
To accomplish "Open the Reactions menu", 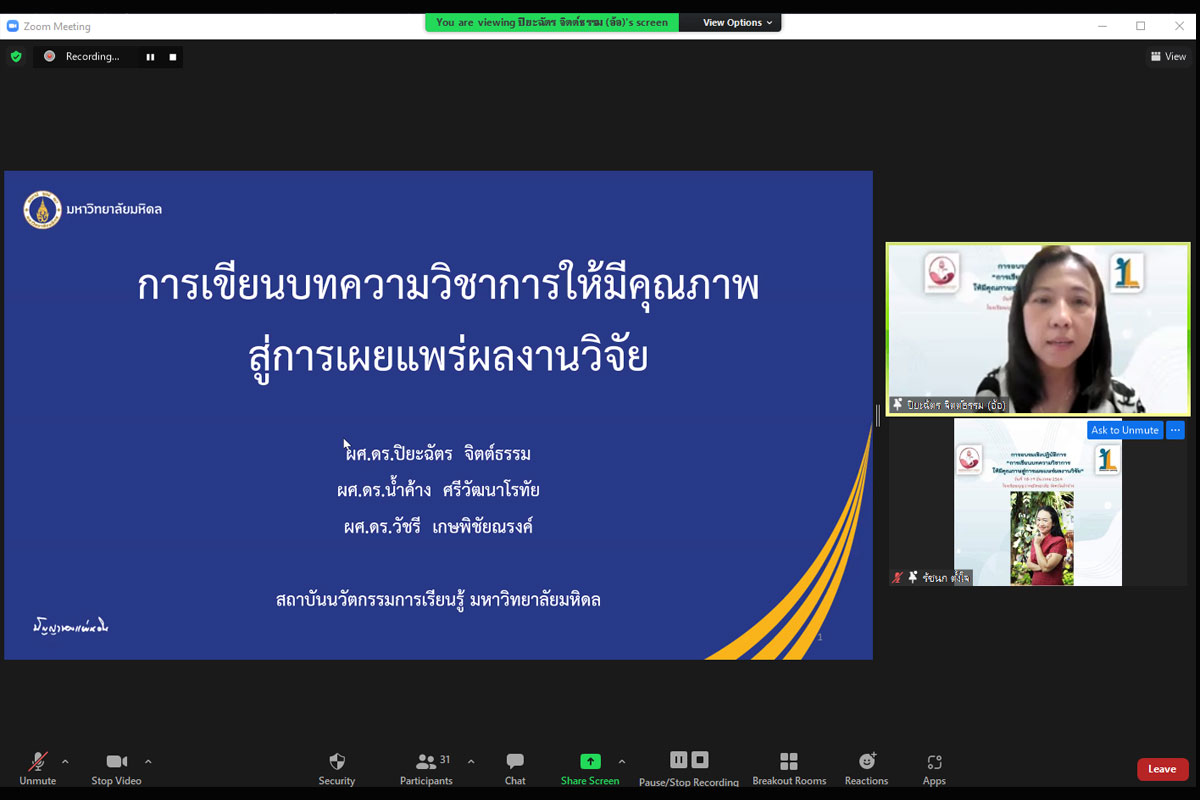I will click(866, 762).
